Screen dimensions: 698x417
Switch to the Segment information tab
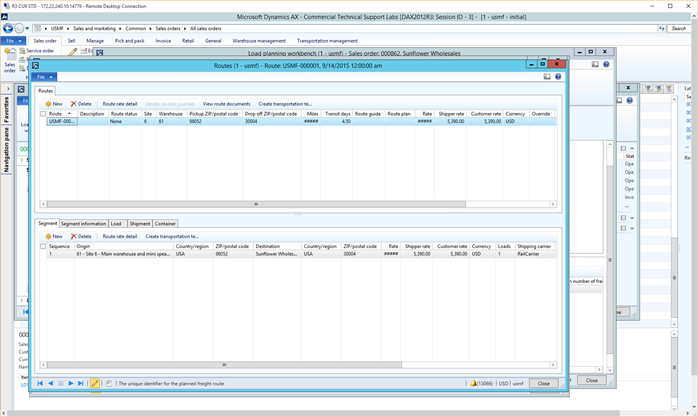(84, 224)
